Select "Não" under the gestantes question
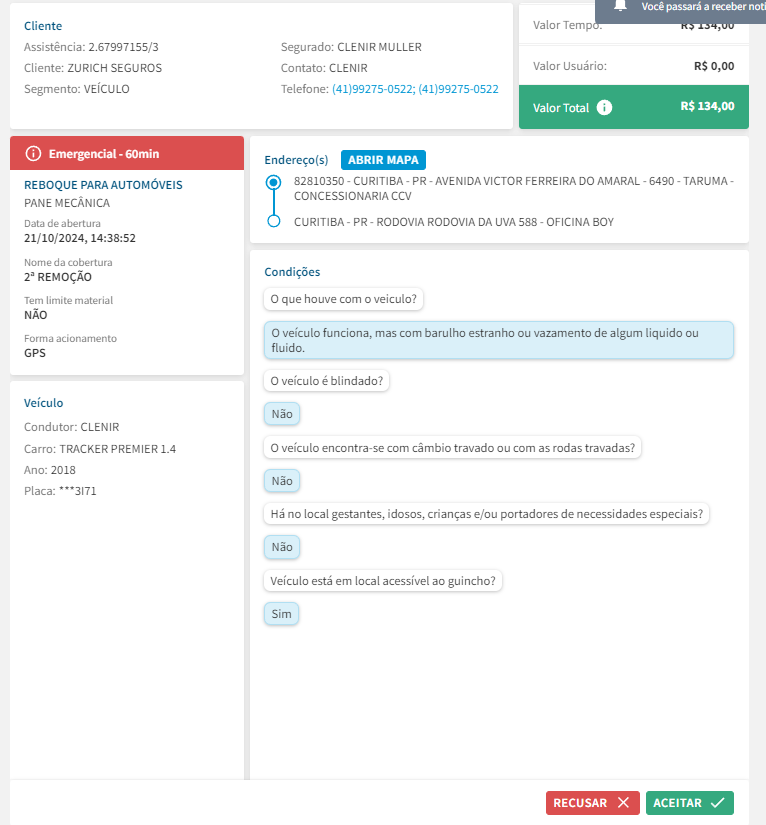This screenshot has width=766, height=825. coord(282,547)
